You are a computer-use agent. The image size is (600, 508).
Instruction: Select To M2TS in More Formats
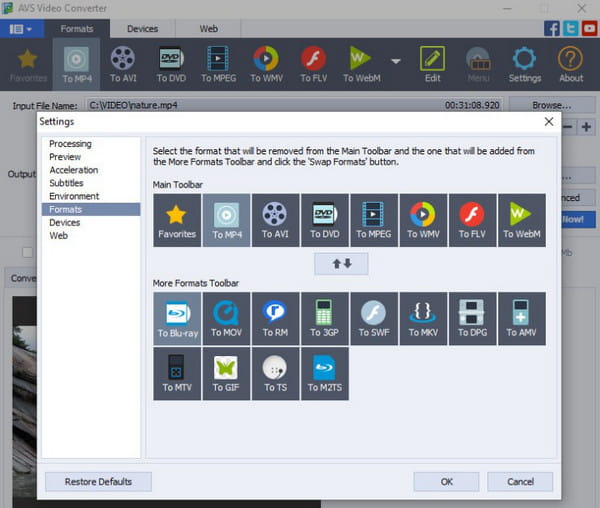point(325,374)
